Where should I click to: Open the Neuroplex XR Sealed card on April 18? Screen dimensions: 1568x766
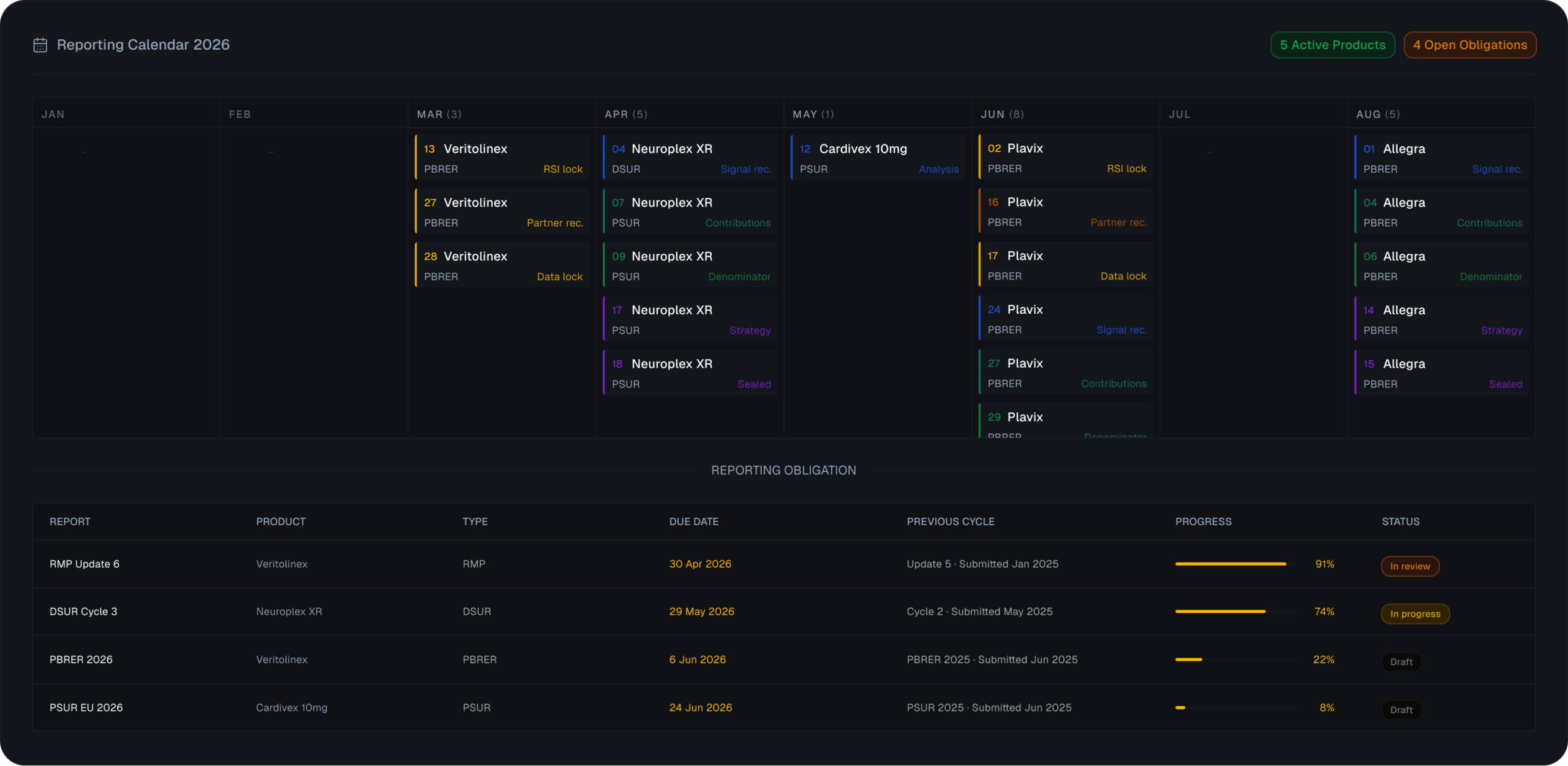coord(690,373)
